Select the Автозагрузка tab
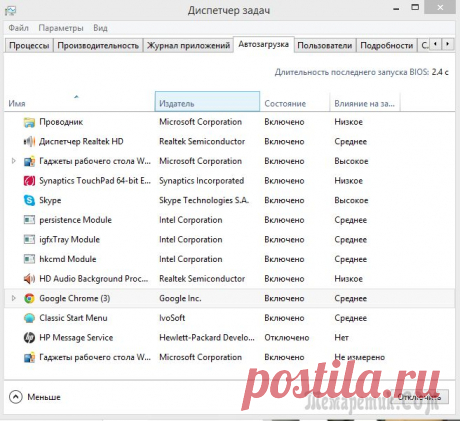The image size is (460, 421). click(263, 44)
